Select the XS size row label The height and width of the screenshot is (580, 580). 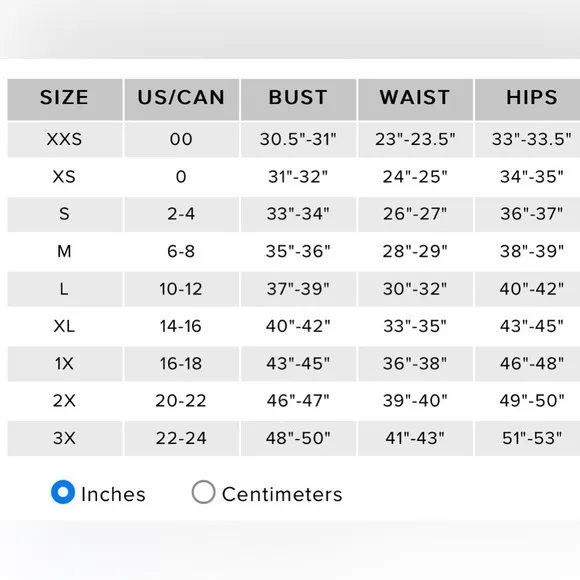click(65, 177)
